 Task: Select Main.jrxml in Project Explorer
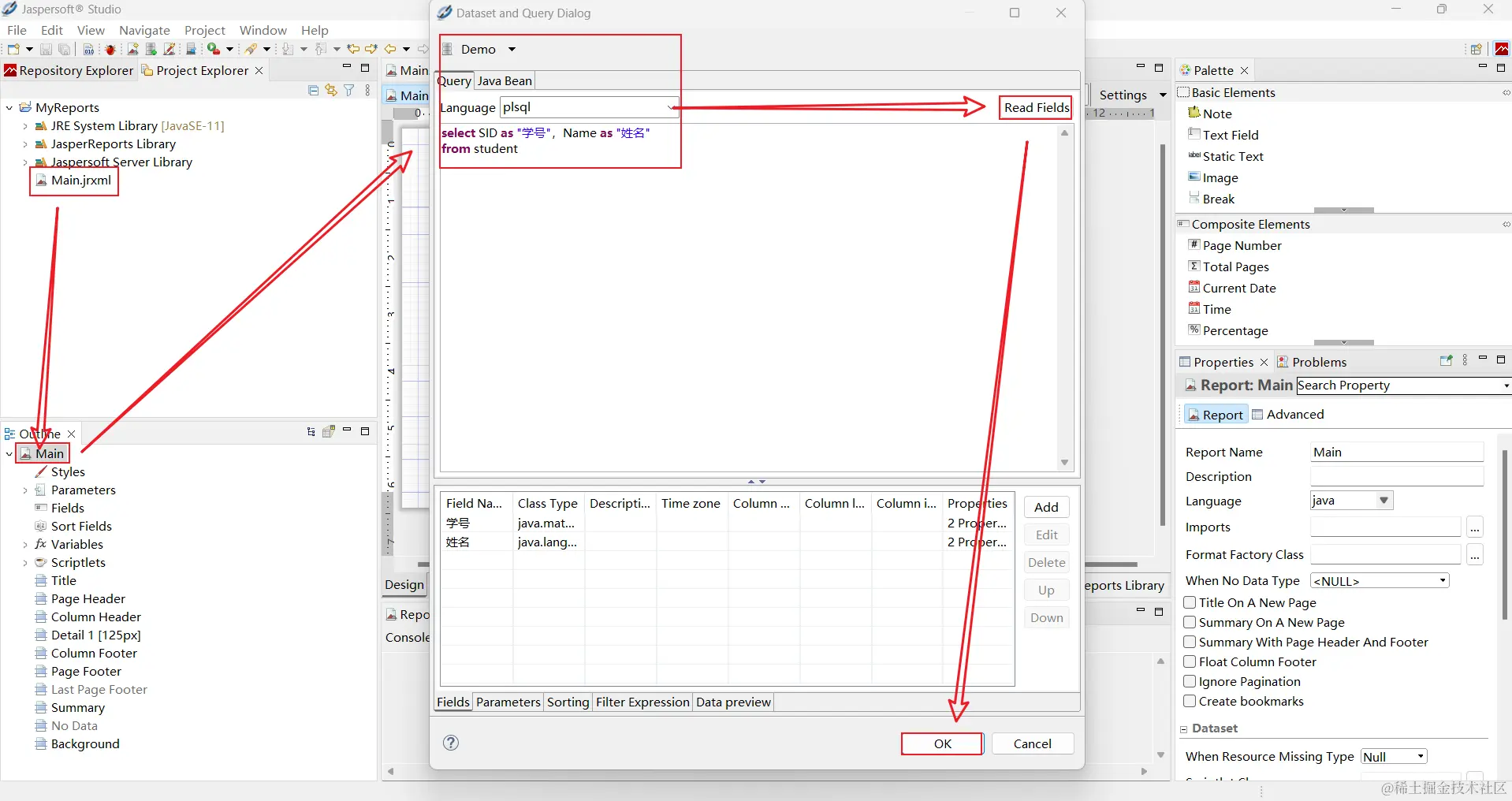pyautogui.click(x=74, y=180)
